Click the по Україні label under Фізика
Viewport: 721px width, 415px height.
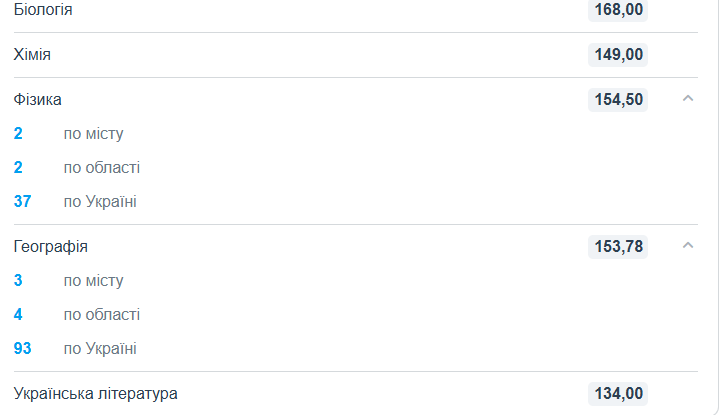click(100, 202)
